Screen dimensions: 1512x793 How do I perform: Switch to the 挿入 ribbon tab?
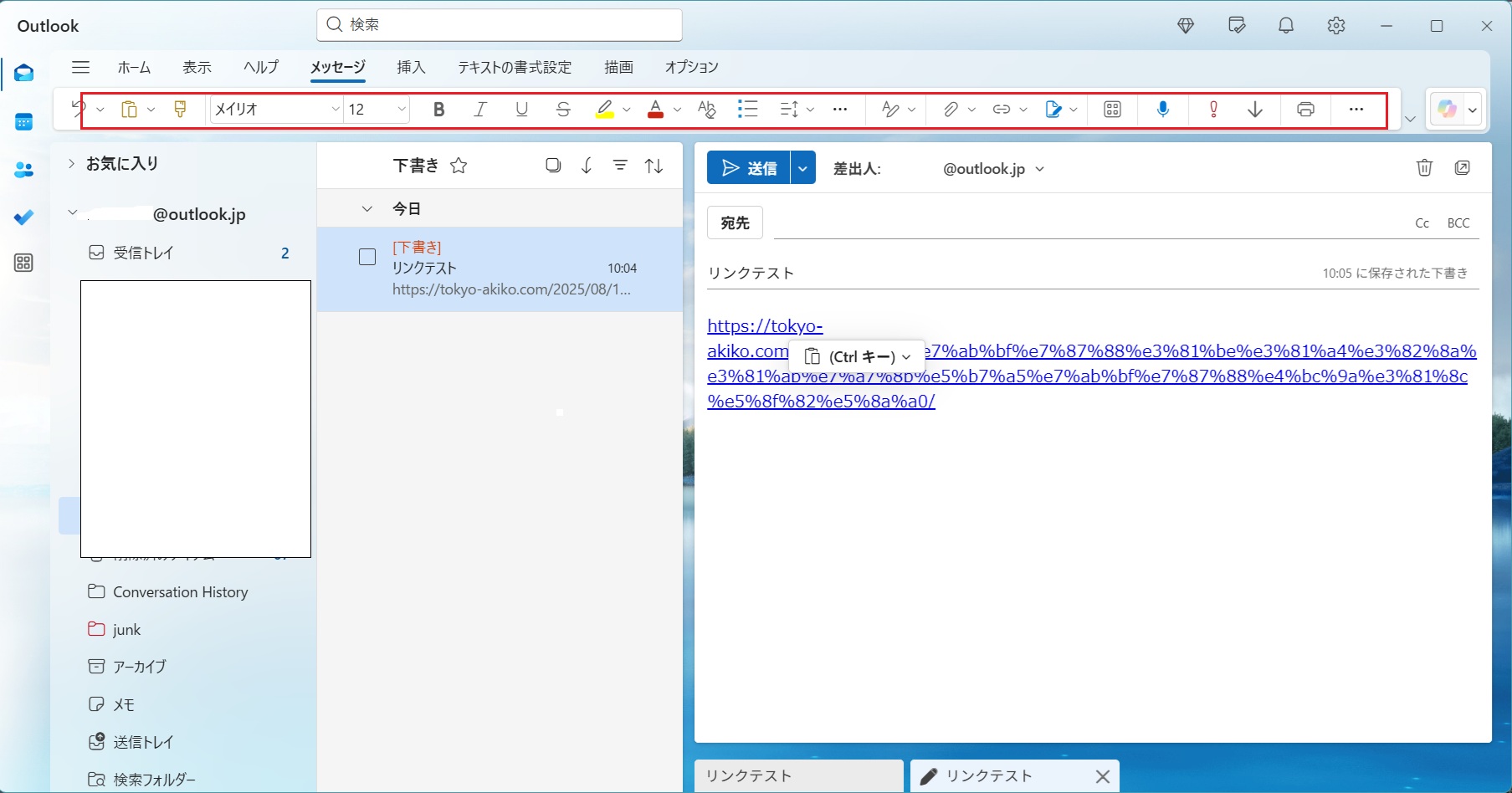click(x=411, y=67)
